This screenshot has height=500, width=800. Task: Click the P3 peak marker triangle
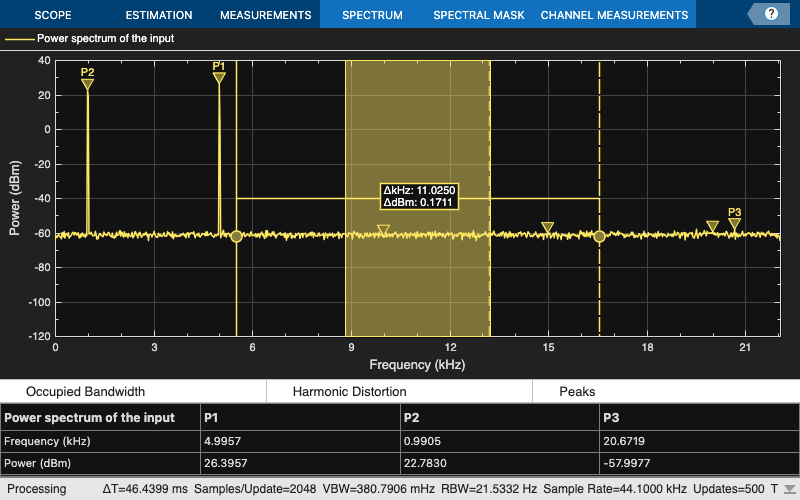click(734, 223)
